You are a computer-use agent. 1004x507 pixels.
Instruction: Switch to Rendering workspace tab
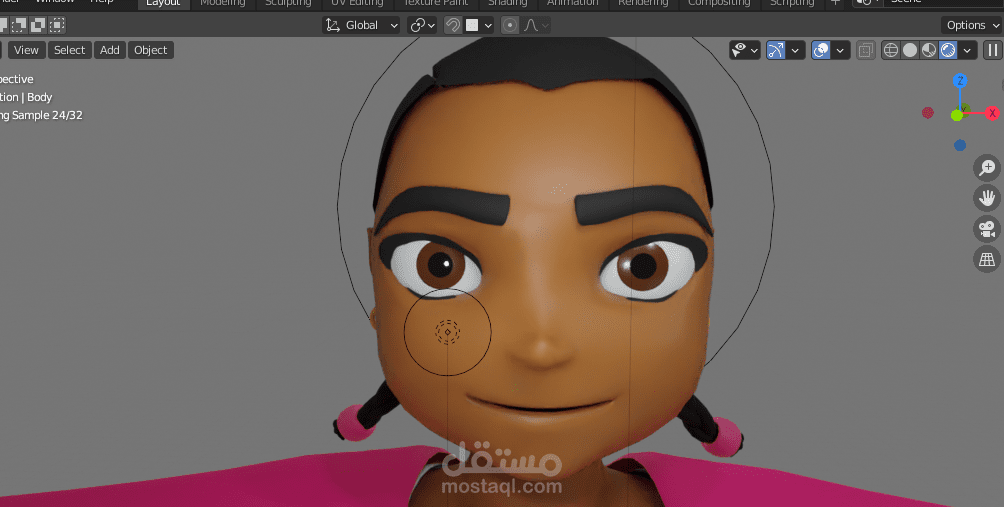(x=643, y=3)
